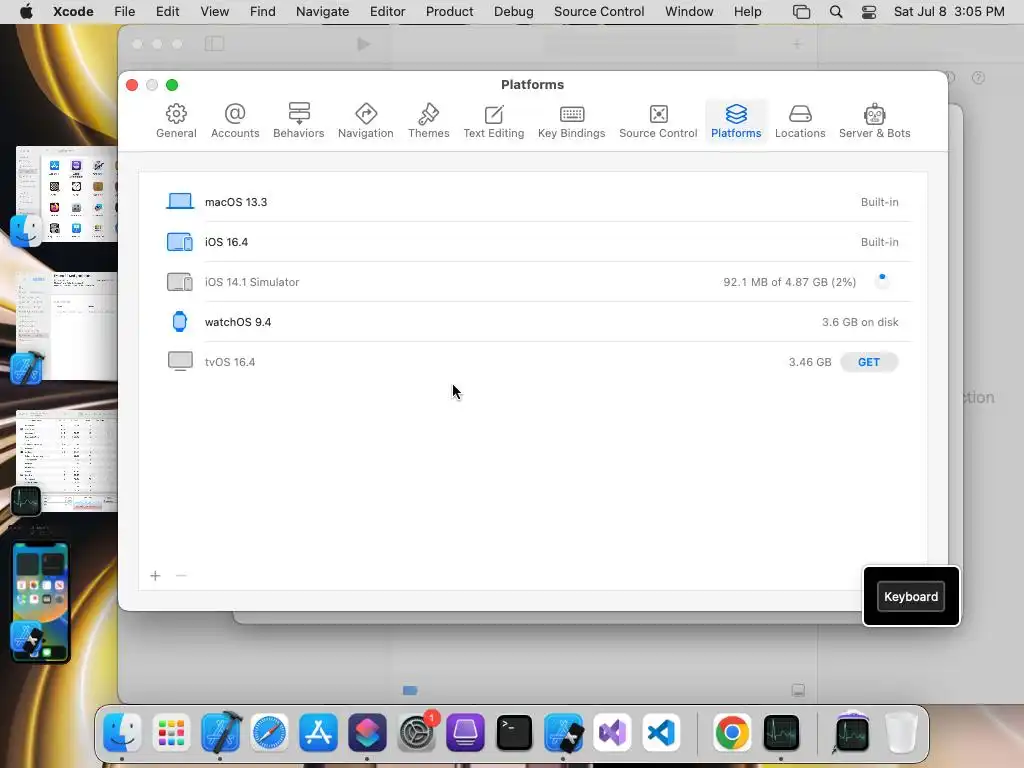Open App Store from the Dock
Viewport: 1024px width, 768px height.
(318, 732)
